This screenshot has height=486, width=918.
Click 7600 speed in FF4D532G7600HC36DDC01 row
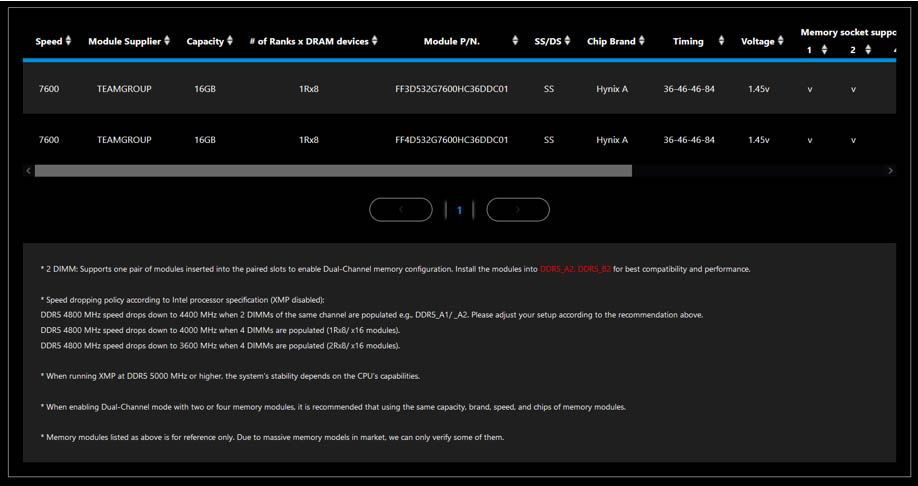(x=49, y=140)
